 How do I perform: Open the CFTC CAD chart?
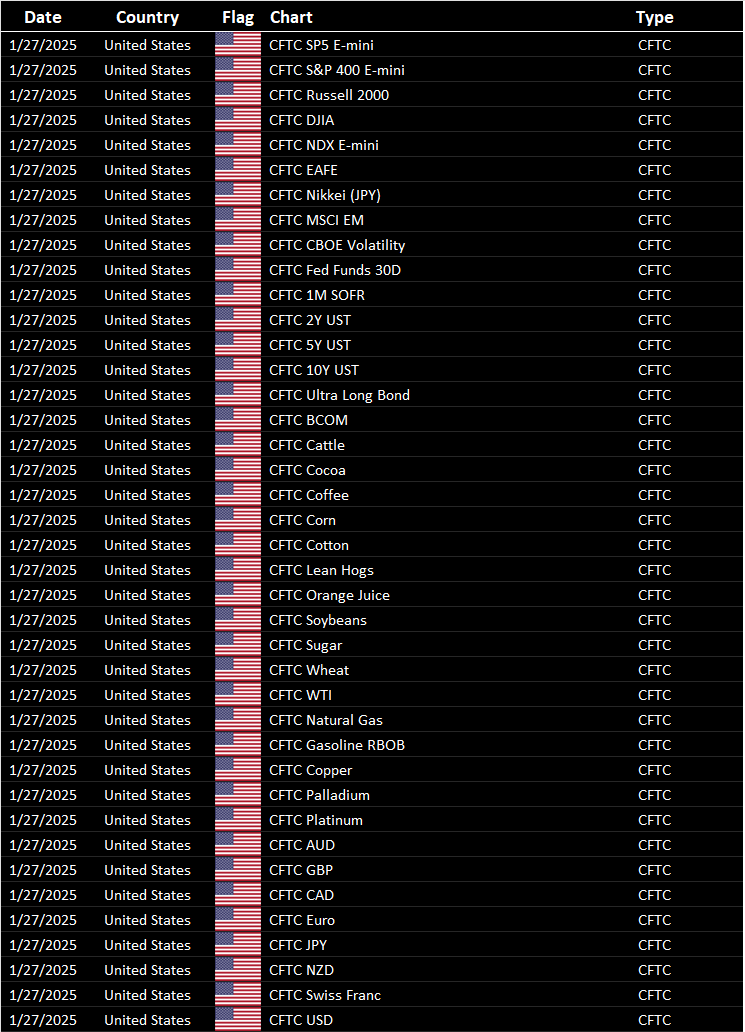click(301, 895)
